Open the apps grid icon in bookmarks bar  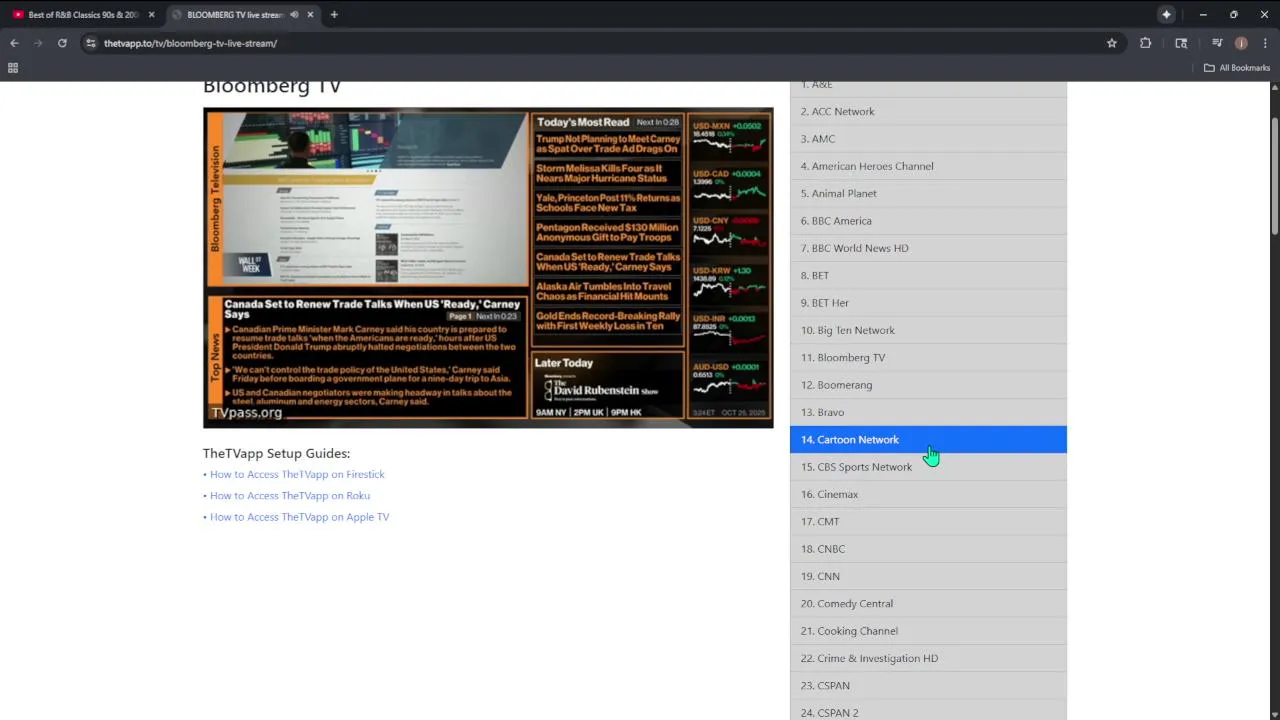coord(13,68)
